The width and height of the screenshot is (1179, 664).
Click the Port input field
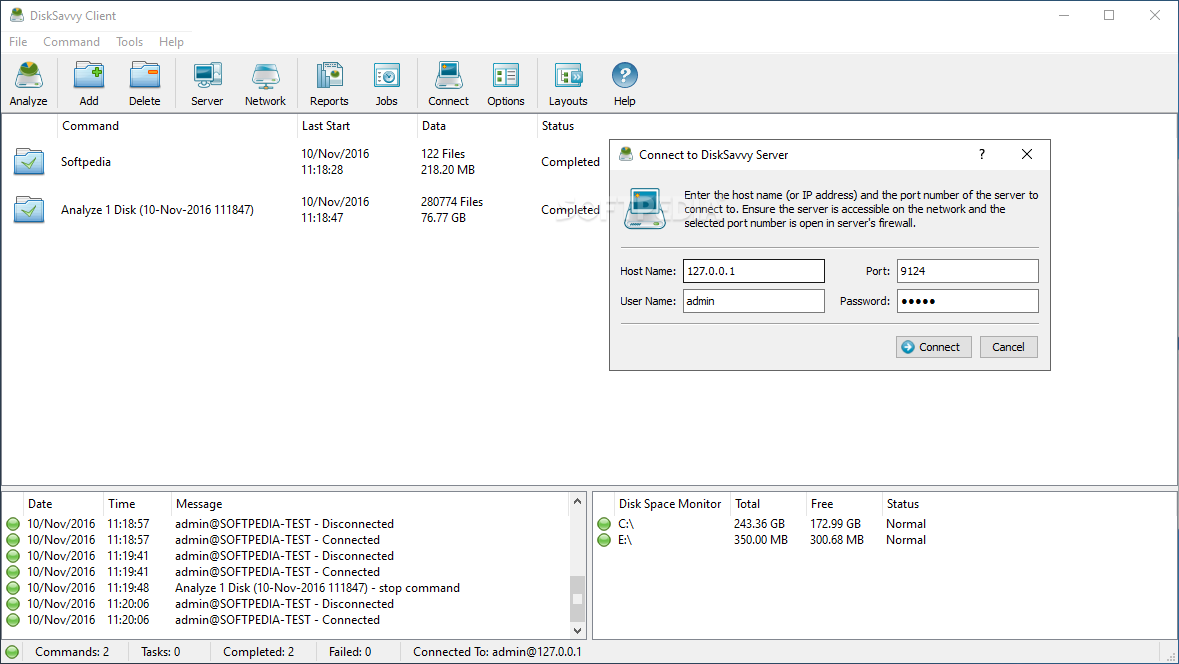[x=967, y=271]
